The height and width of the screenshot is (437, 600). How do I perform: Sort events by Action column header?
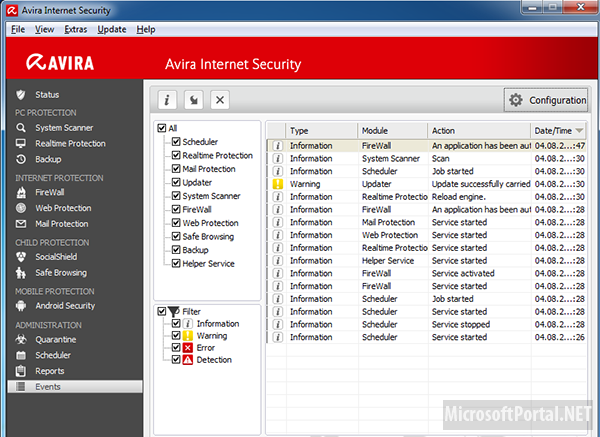tap(479, 130)
